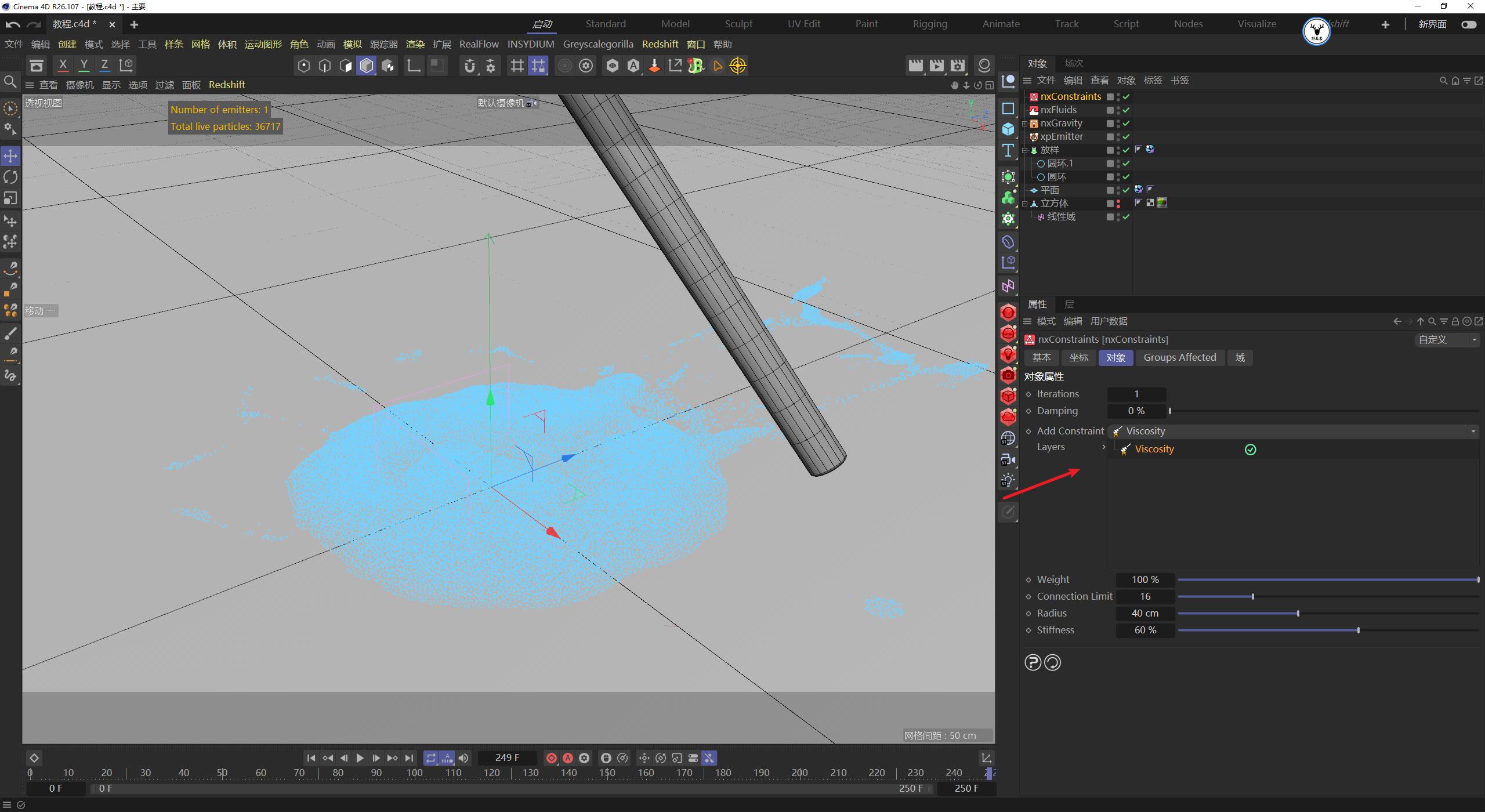Open the 模拟 menu
1485x812 pixels.
click(352, 44)
